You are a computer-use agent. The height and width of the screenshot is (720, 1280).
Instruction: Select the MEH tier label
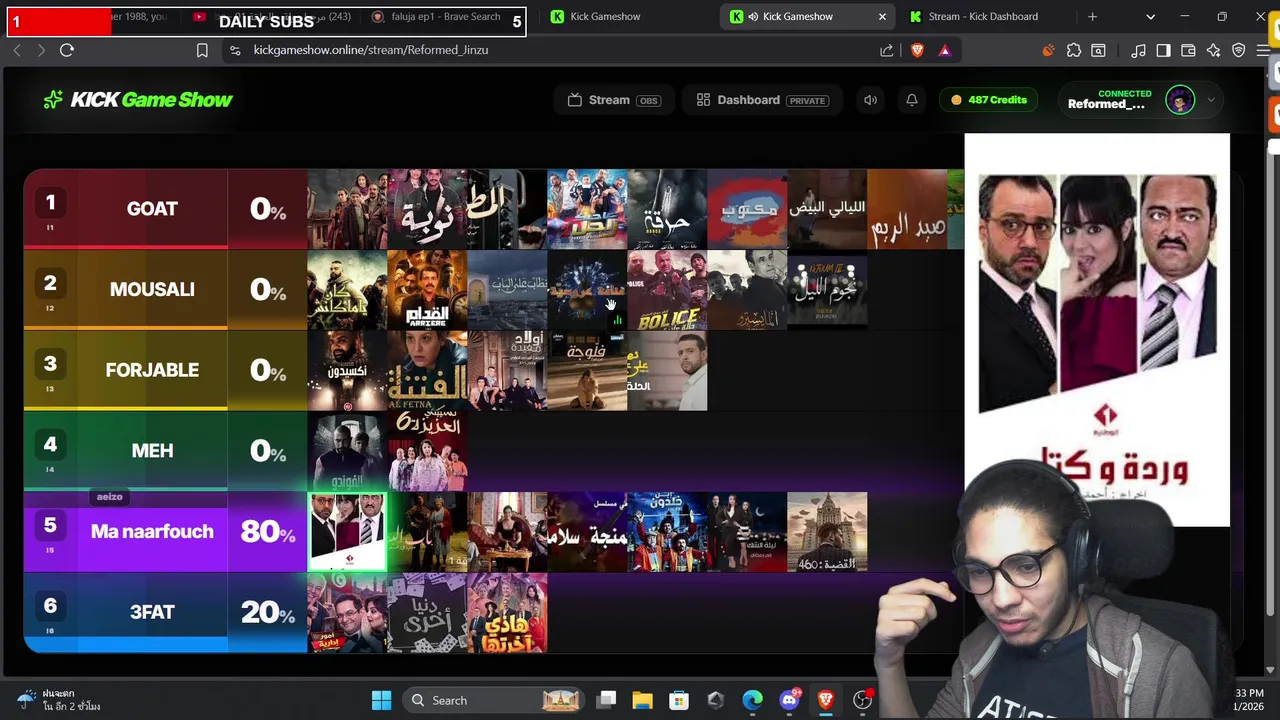(152, 451)
